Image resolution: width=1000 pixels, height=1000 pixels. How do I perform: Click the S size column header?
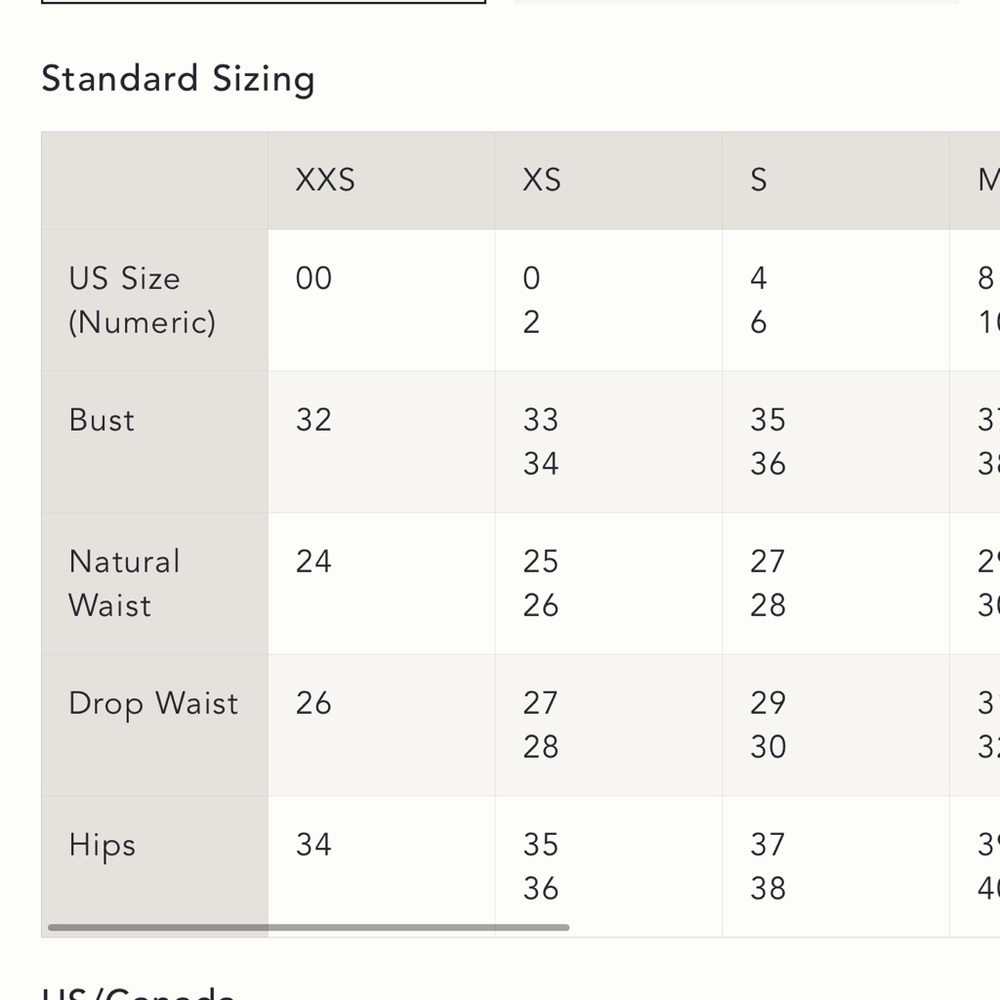point(835,180)
